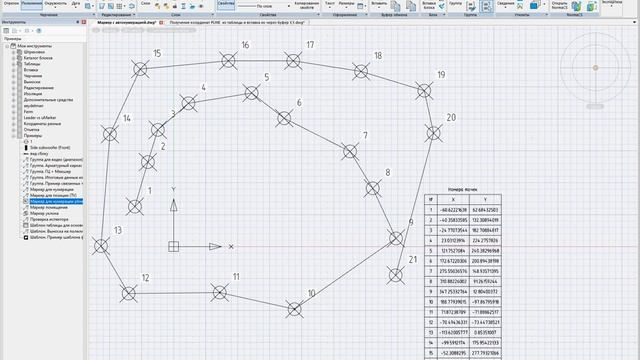Select Группа. Арматурный каркас item

[x=56, y=166]
